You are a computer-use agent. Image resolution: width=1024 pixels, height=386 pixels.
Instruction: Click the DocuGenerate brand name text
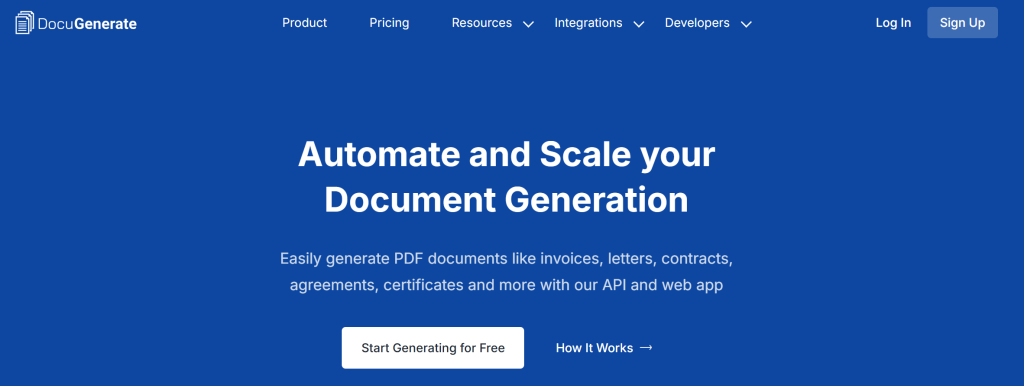88,24
